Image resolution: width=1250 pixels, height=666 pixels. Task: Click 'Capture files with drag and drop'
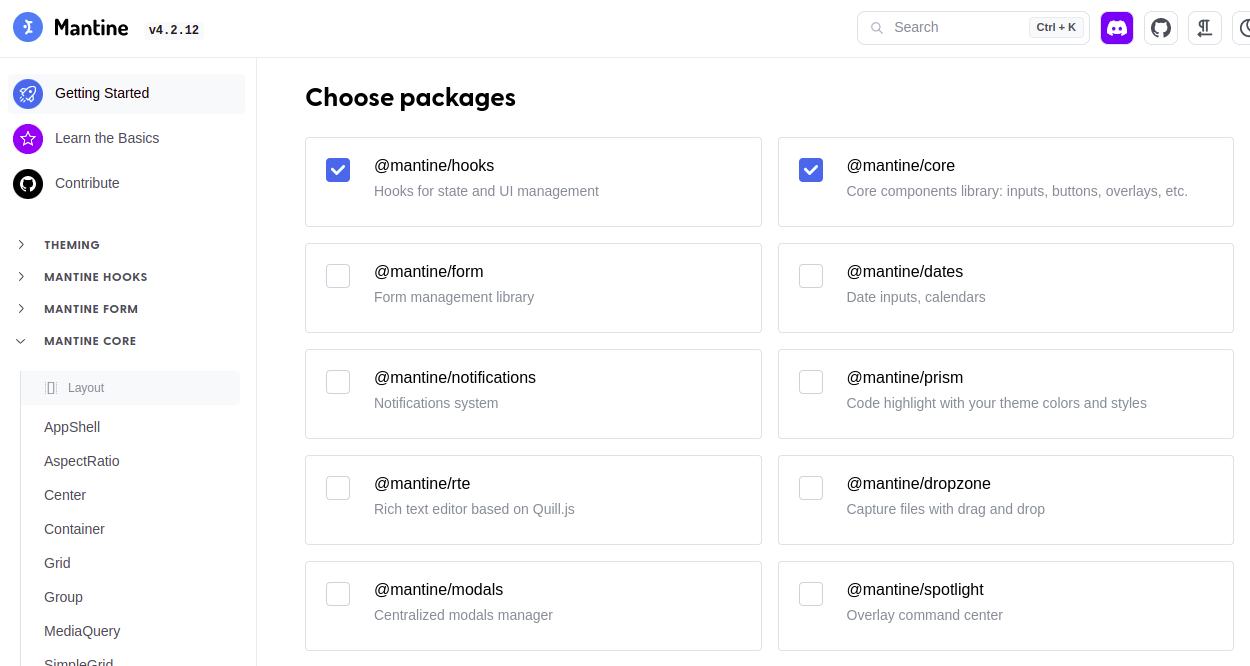pyautogui.click(x=945, y=509)
